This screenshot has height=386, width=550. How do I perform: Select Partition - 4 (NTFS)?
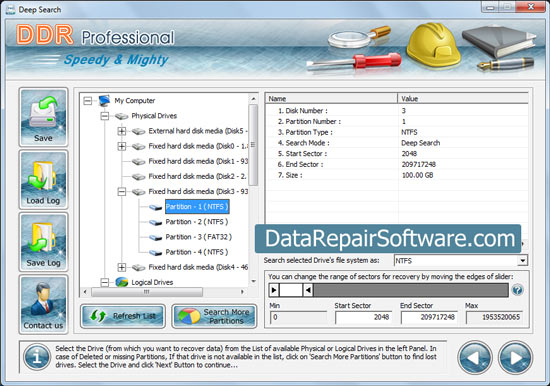(x=196, y=252)
